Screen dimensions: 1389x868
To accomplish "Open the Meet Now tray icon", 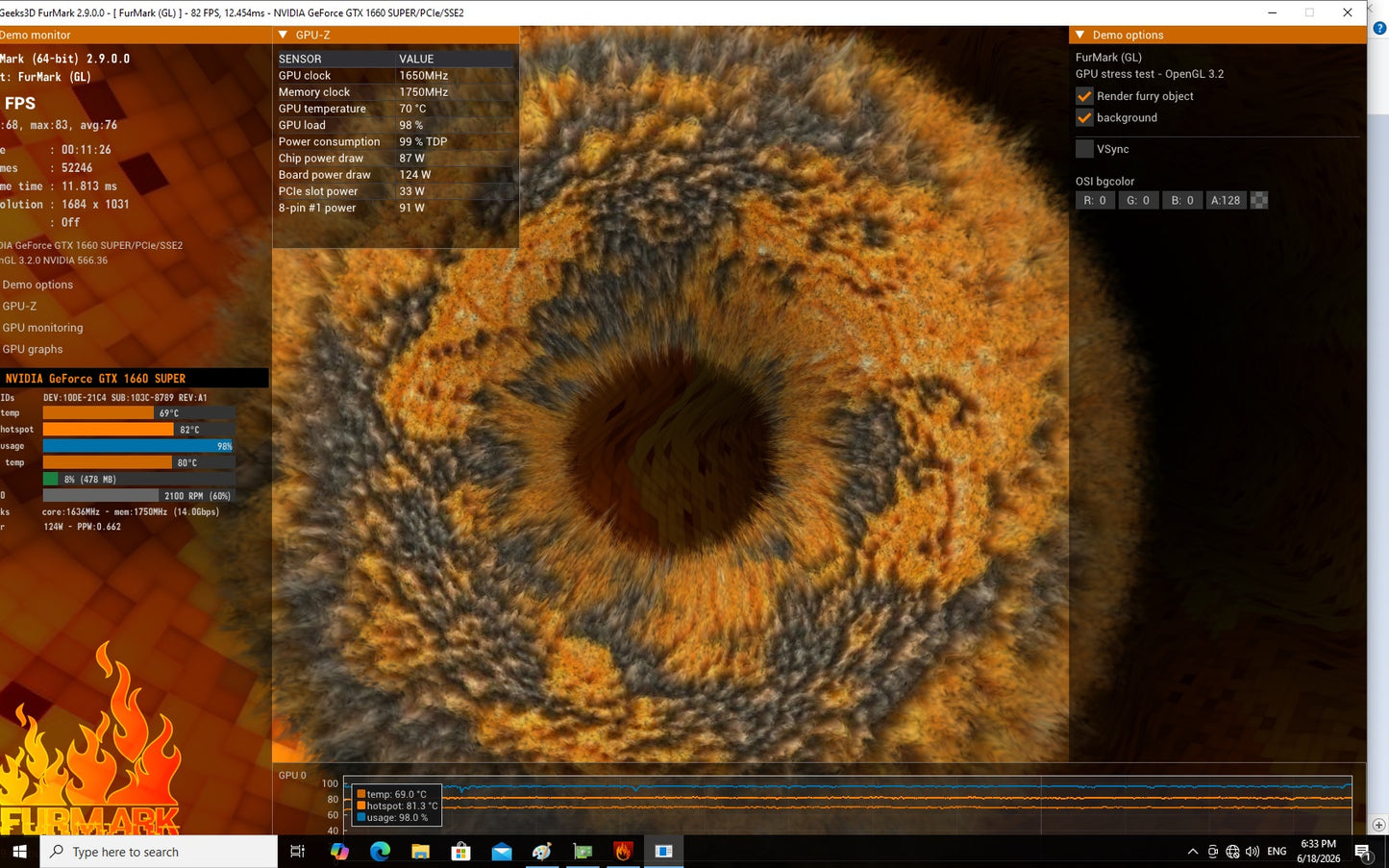I will (1213, 852).
